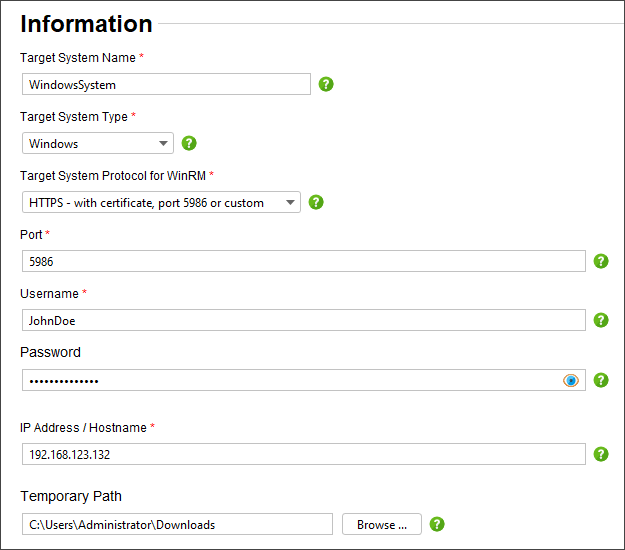Click the Temporary Path text field
Viewport: 625px width, 550px height.
tap(176, 524)
